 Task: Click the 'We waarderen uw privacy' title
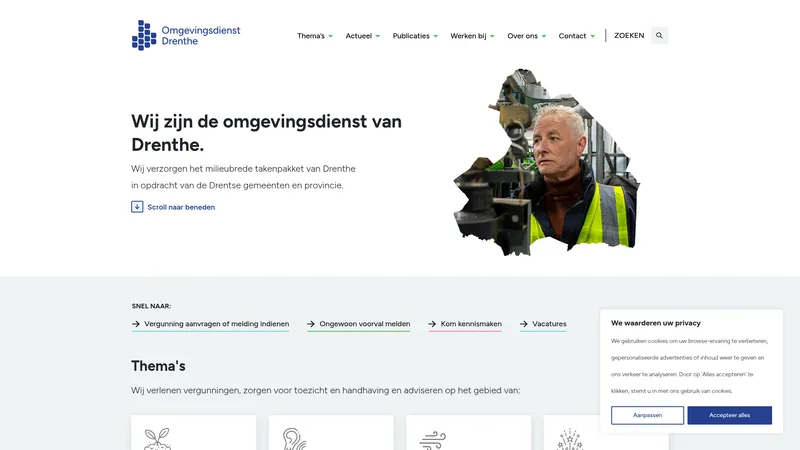[656, 323]
